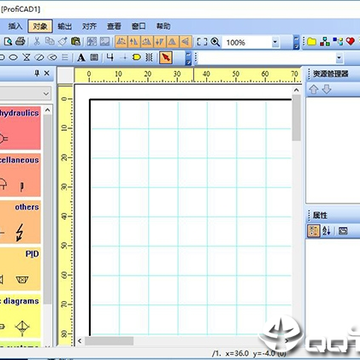Click the canvas vertical scrollbar thumb
The image size is (360, 360).
pyautogui.click(x=296, y=117)
